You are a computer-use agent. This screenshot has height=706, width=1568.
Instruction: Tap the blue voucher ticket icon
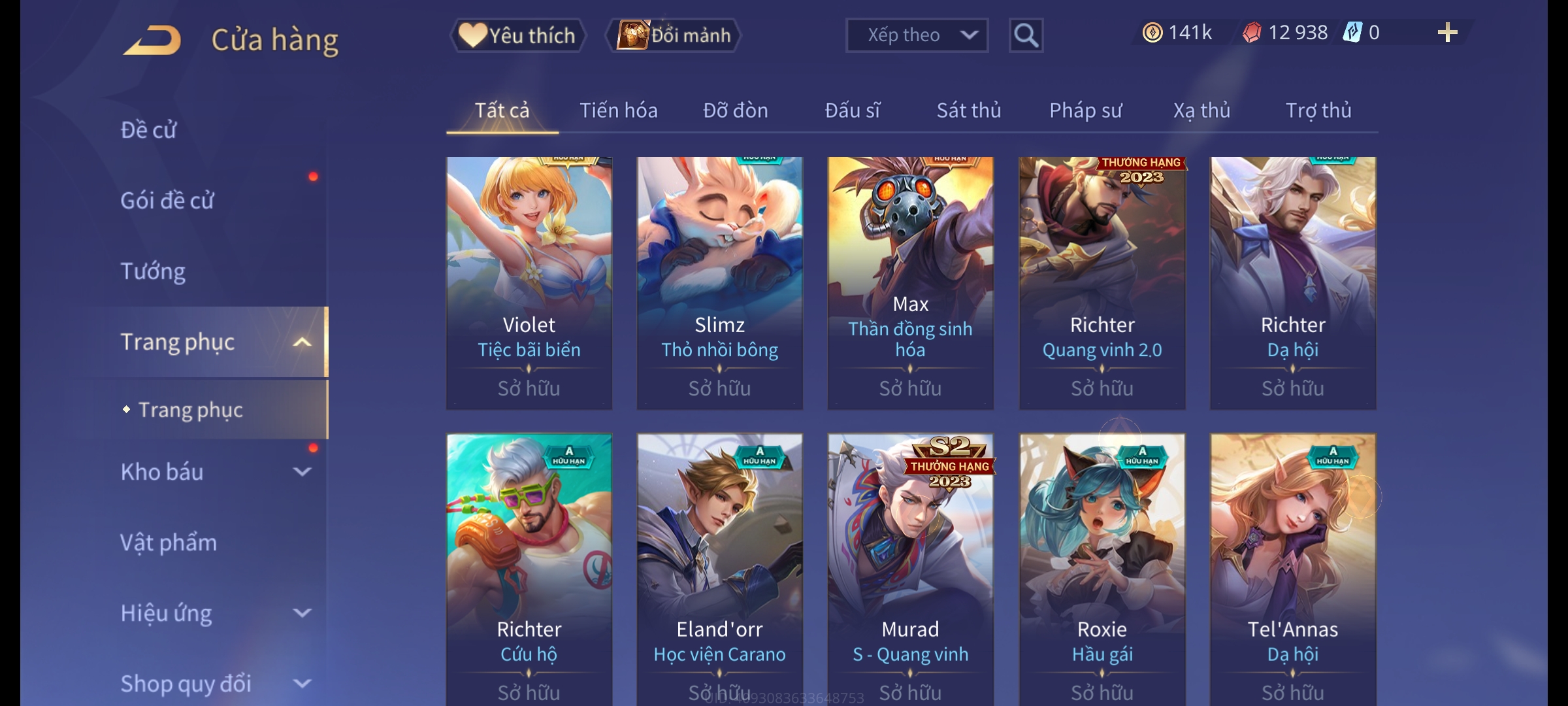coord(1352,32)
